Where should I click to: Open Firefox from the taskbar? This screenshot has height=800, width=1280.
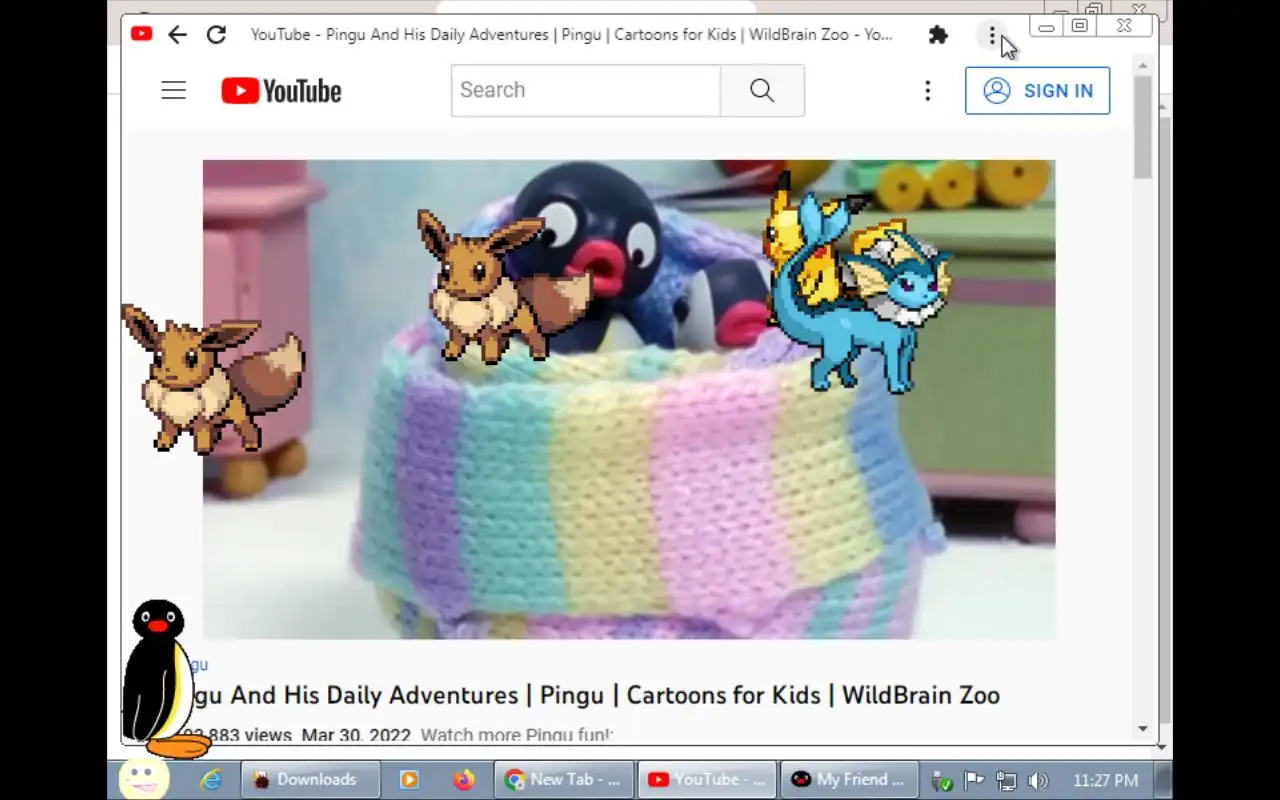463,780
